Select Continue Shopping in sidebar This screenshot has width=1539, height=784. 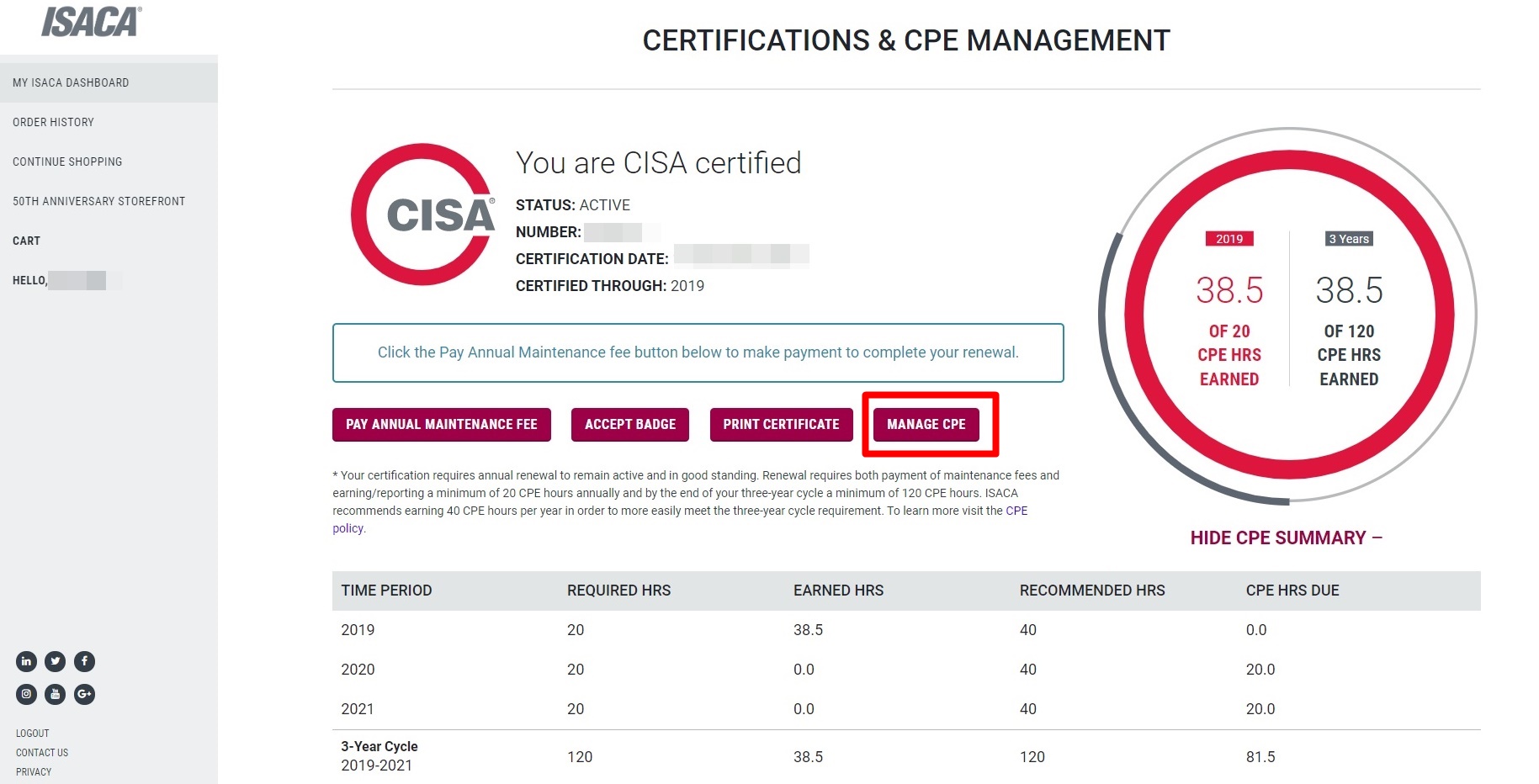click(67, 162)
